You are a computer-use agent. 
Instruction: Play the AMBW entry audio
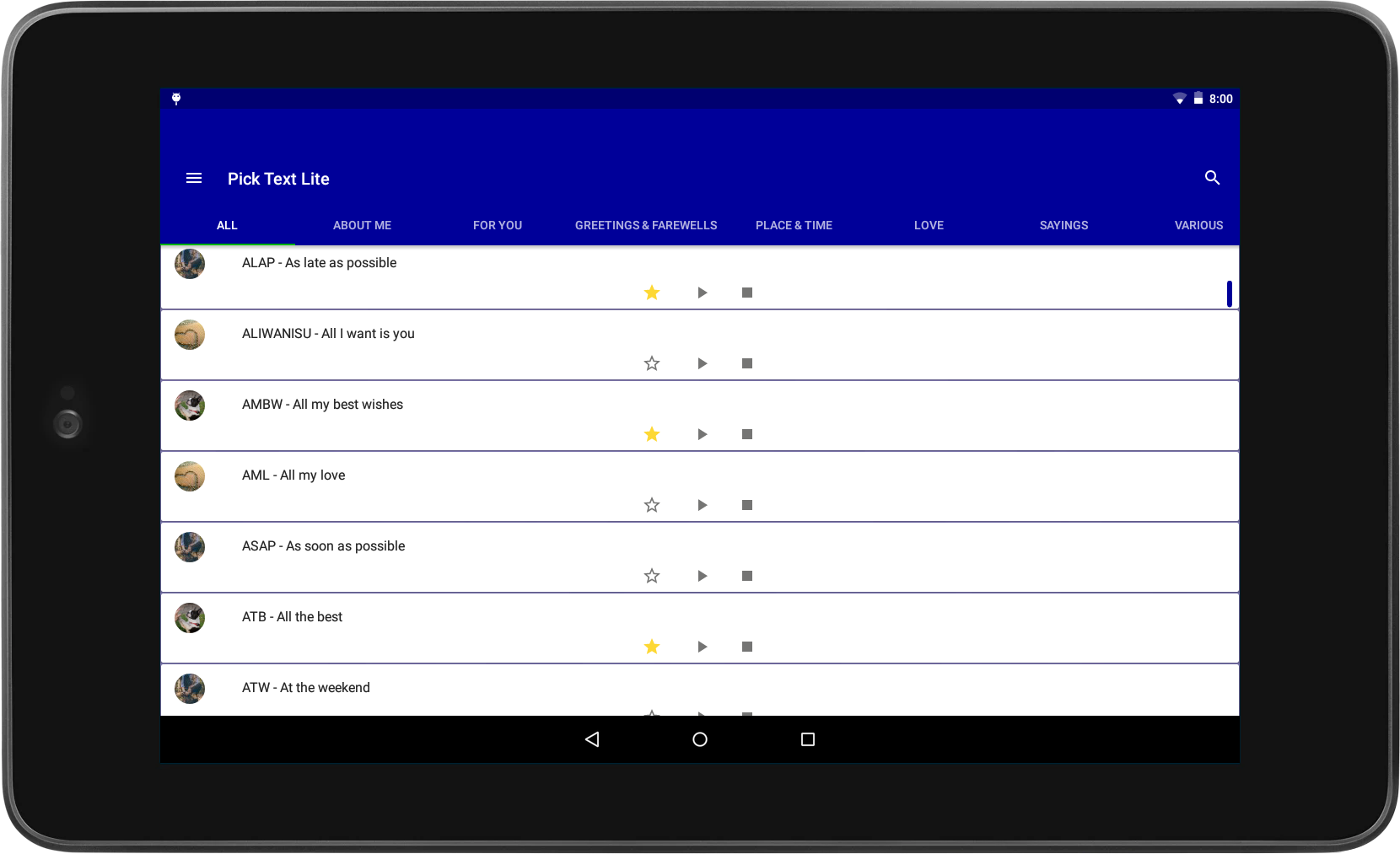(702, 434)
